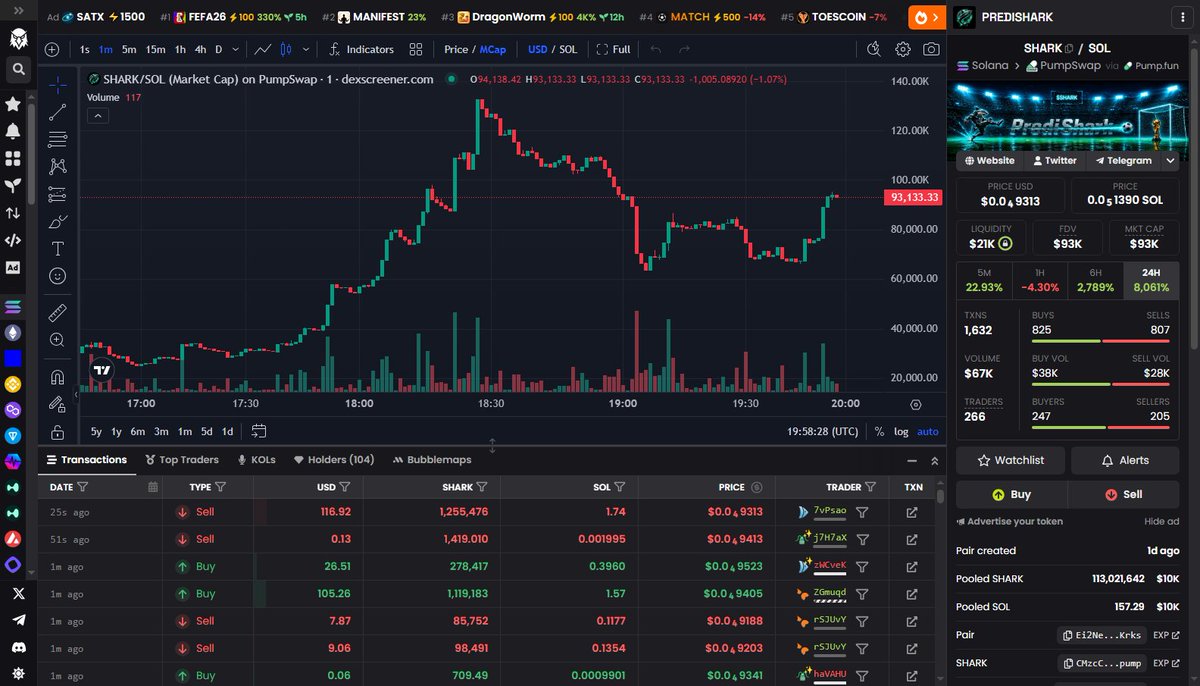Select the crosshair cursor drawing tool
Viewport: 1200px width, 686px height.
58,85
